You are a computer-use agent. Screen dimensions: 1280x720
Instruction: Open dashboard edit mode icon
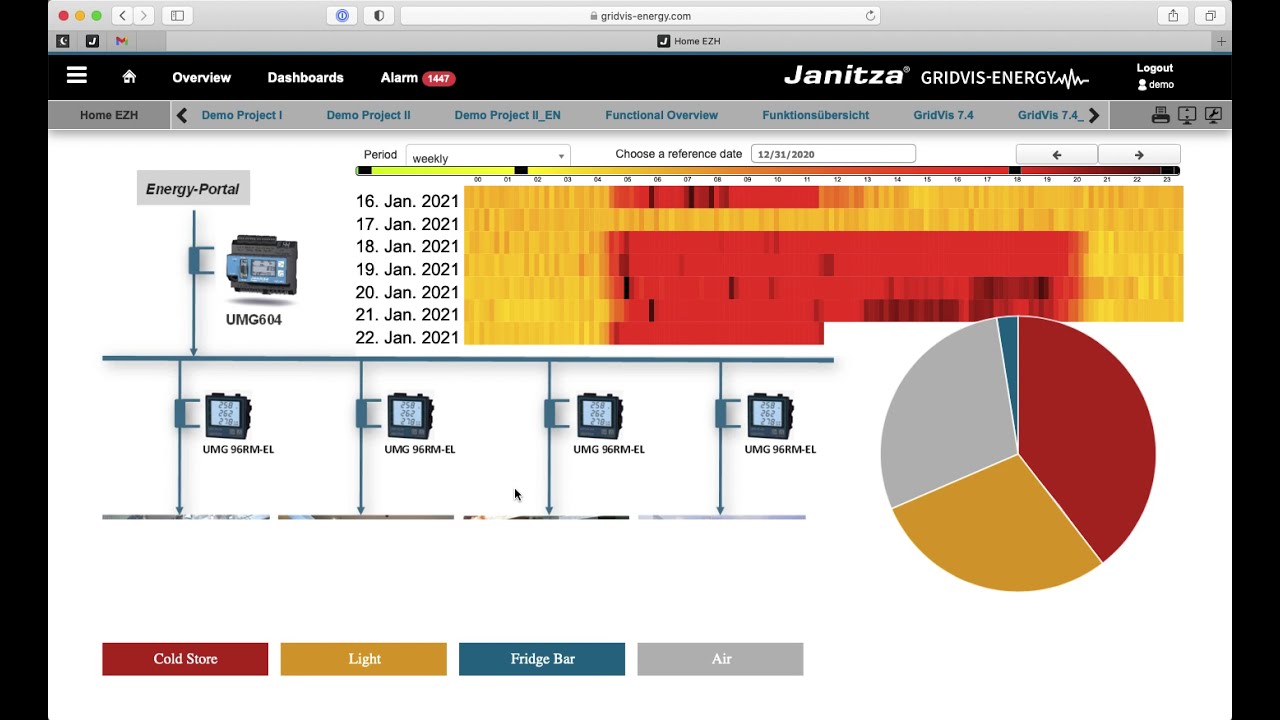(x=1213, y=115)
